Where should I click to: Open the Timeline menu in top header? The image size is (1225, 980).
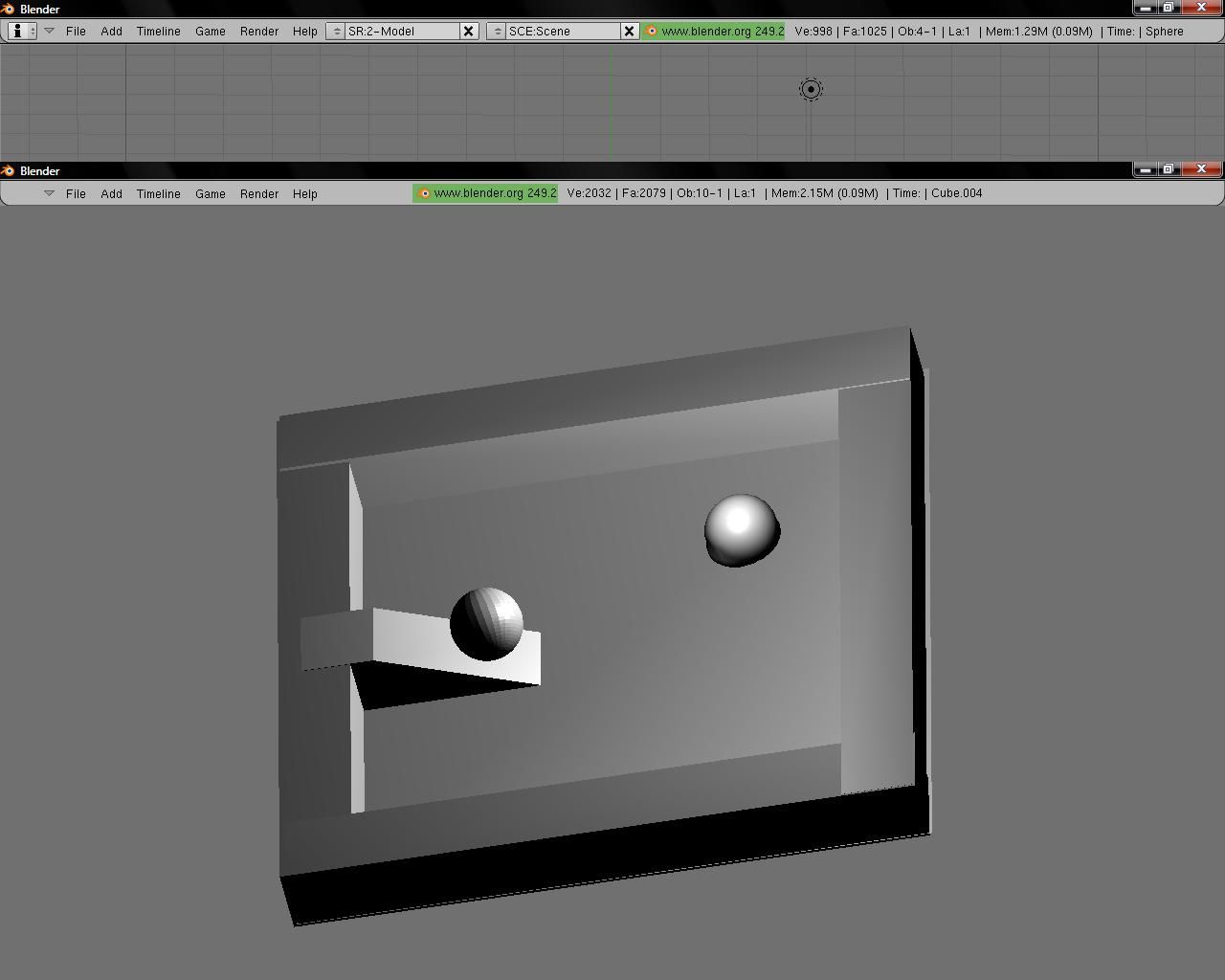pyautogui.click(x=158, y=31)
